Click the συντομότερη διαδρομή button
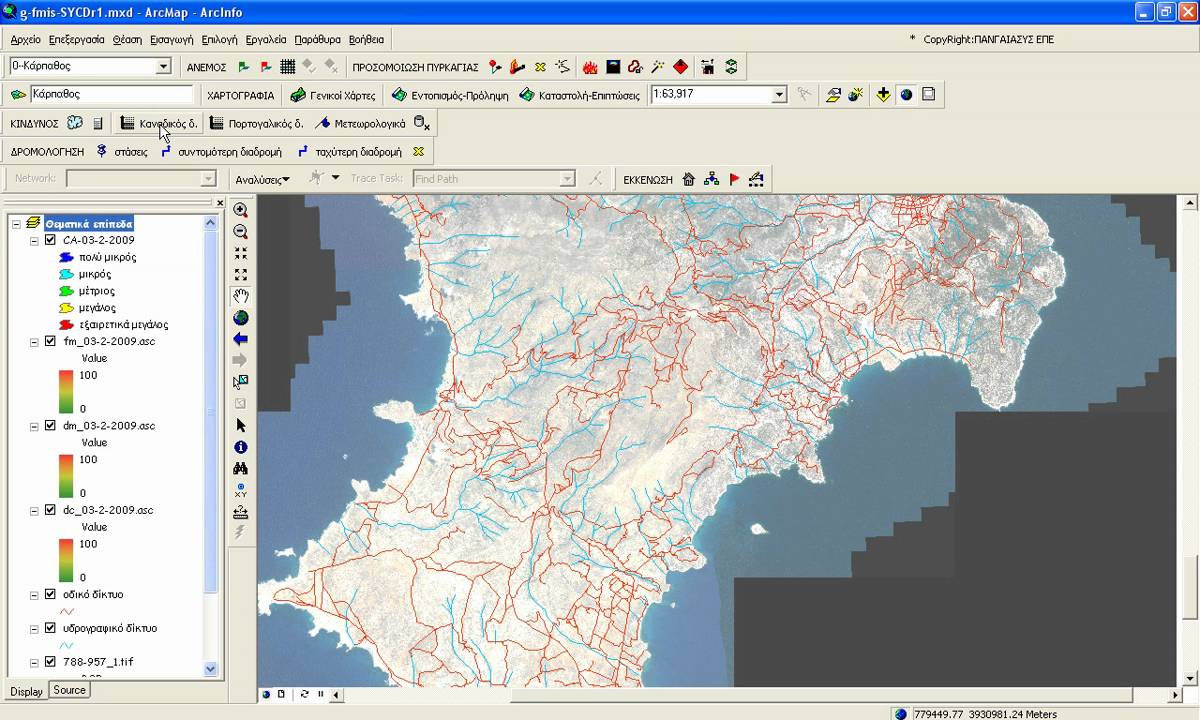This screenshot has height=720, width=1200. click(x=221, y=152)
